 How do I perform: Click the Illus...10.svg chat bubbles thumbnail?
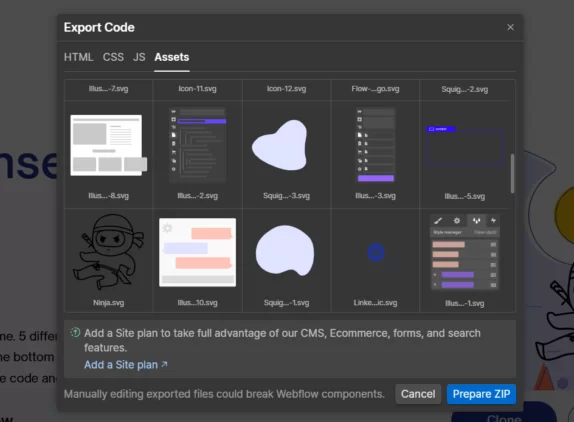pyautogui.click(x=198, y=252)
